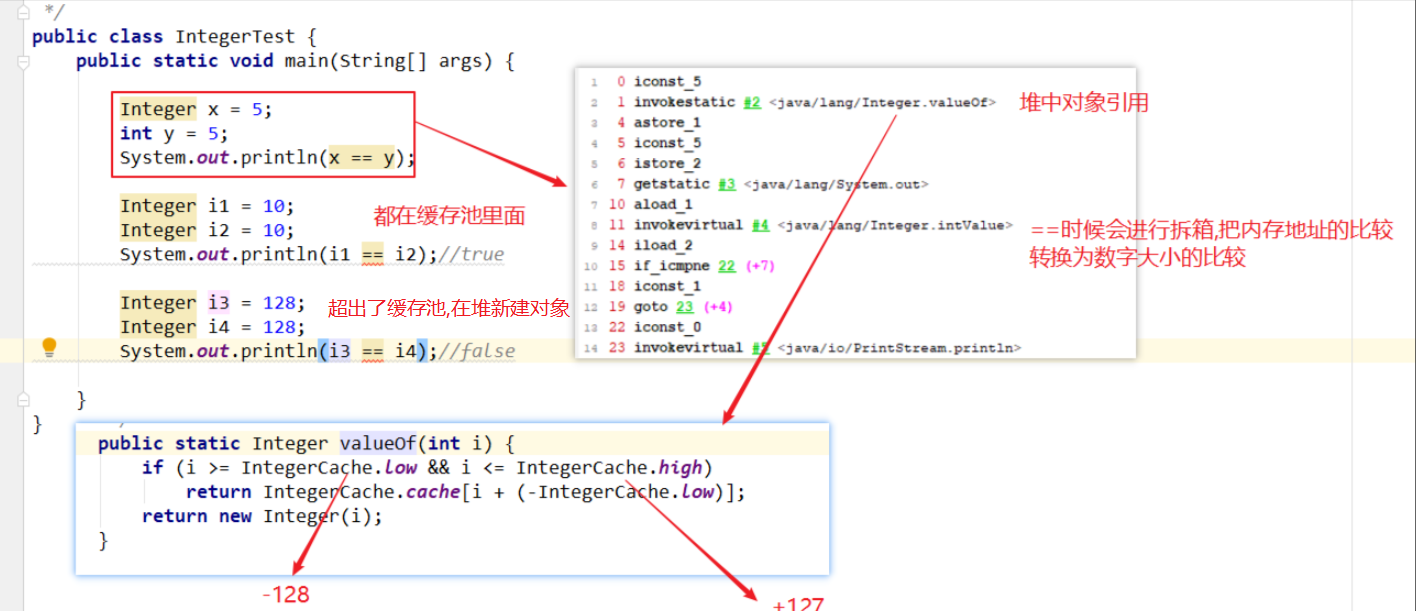
Task: Place cursor on 'public class IntegerTest {'
Action: pyautogui.click(x=174, y=37)
